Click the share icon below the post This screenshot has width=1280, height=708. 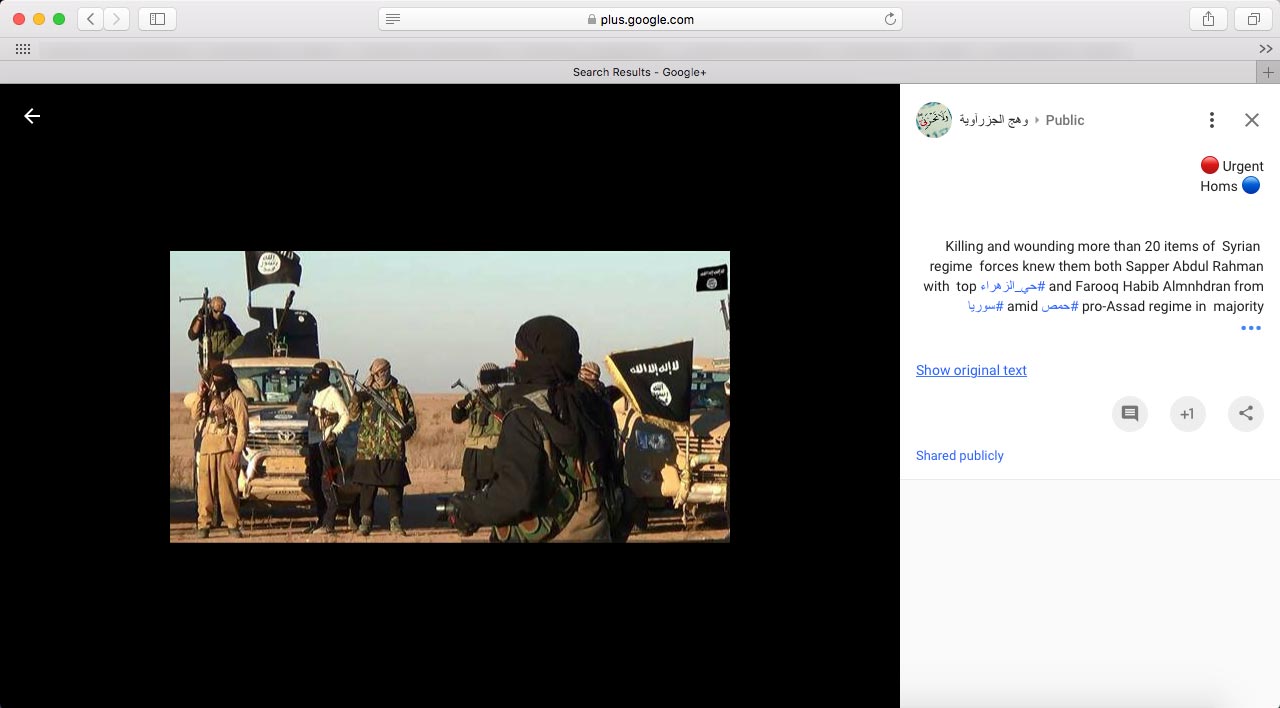pos(1246,414)
